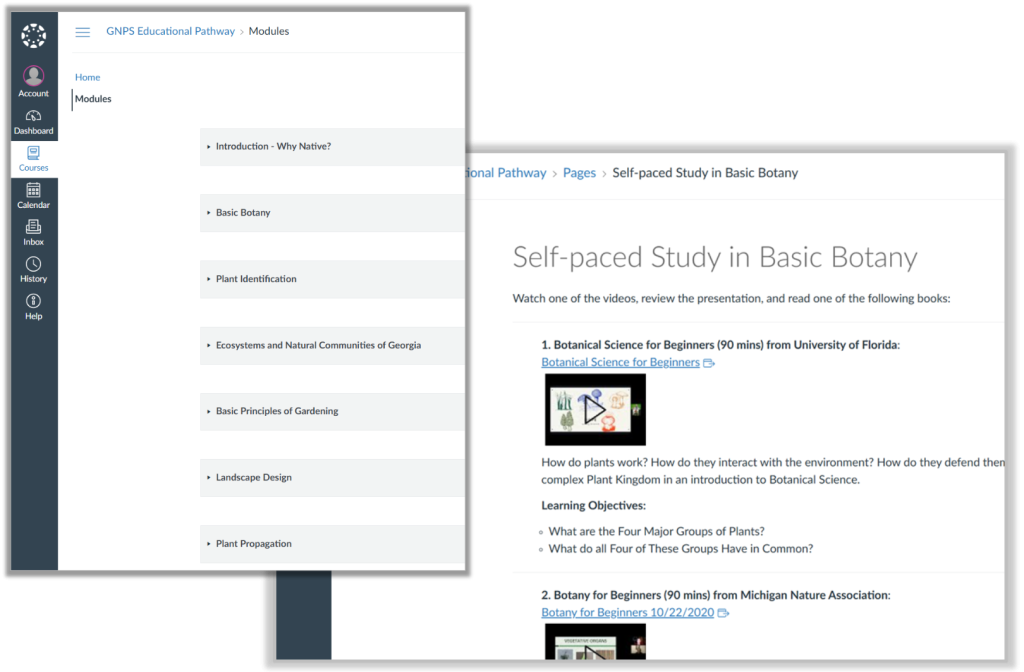The height and width of the screenshot is (672, 1024).
Task: Click the Canvas logo
Action: tap(33, 35)
